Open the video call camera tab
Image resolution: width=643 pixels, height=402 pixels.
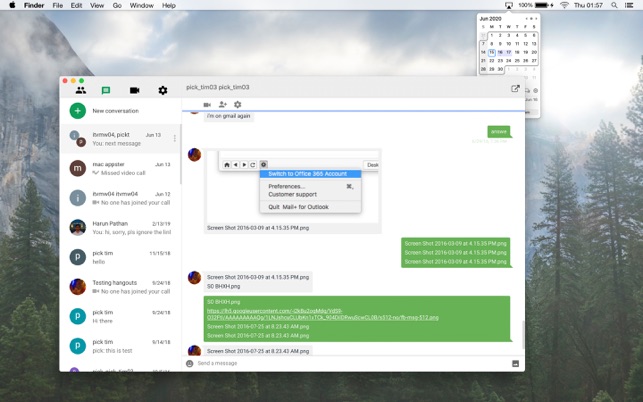tap(135, 90)
